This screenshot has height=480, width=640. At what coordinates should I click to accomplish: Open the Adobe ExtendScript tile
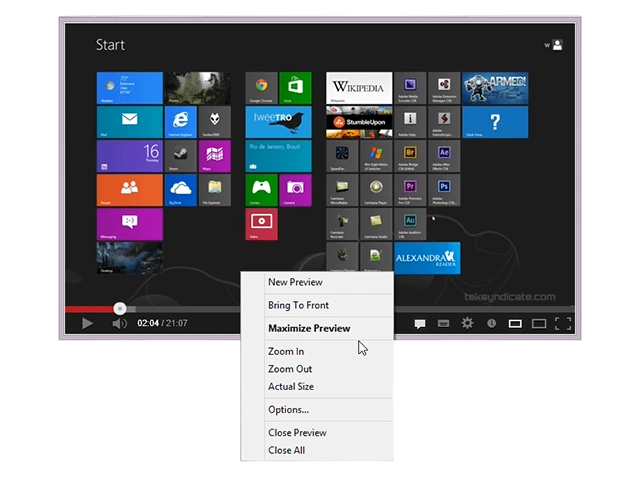click(x=444, y=122)
